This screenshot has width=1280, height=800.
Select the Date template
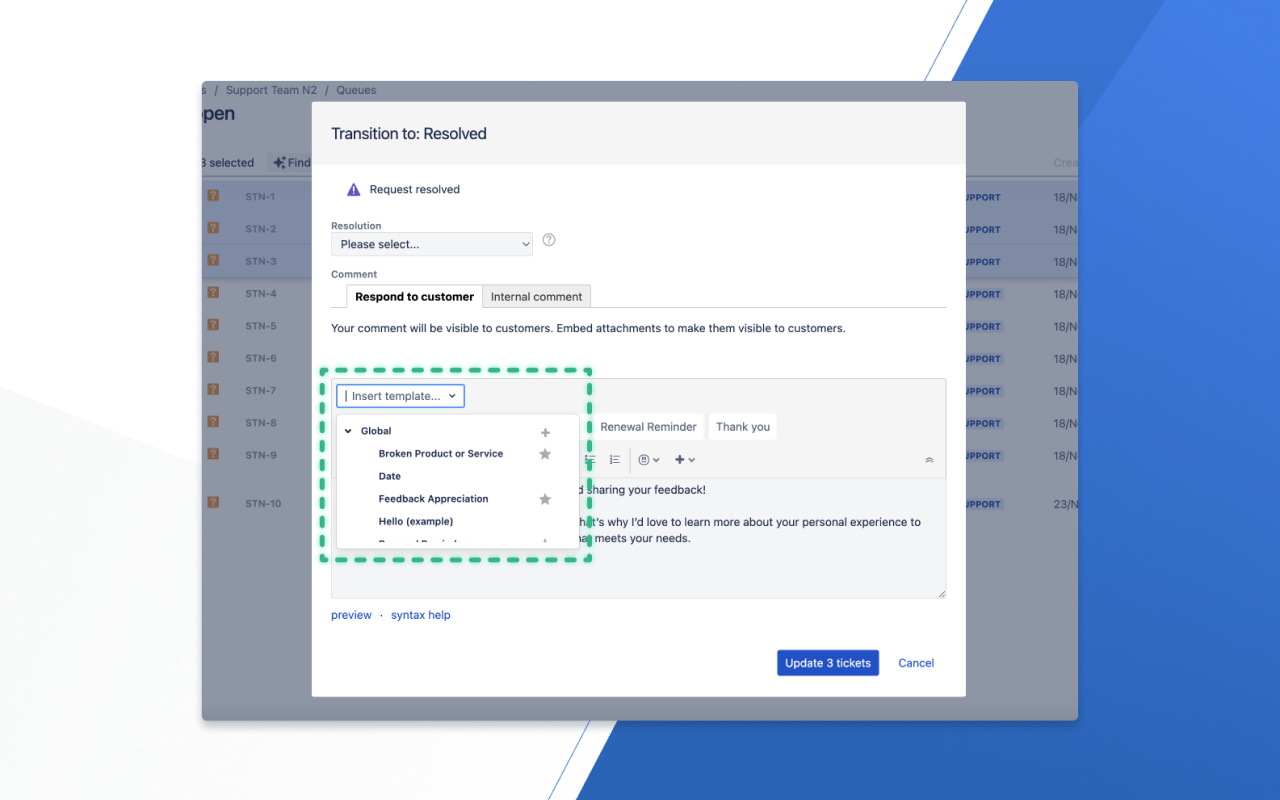coord(390,477)
